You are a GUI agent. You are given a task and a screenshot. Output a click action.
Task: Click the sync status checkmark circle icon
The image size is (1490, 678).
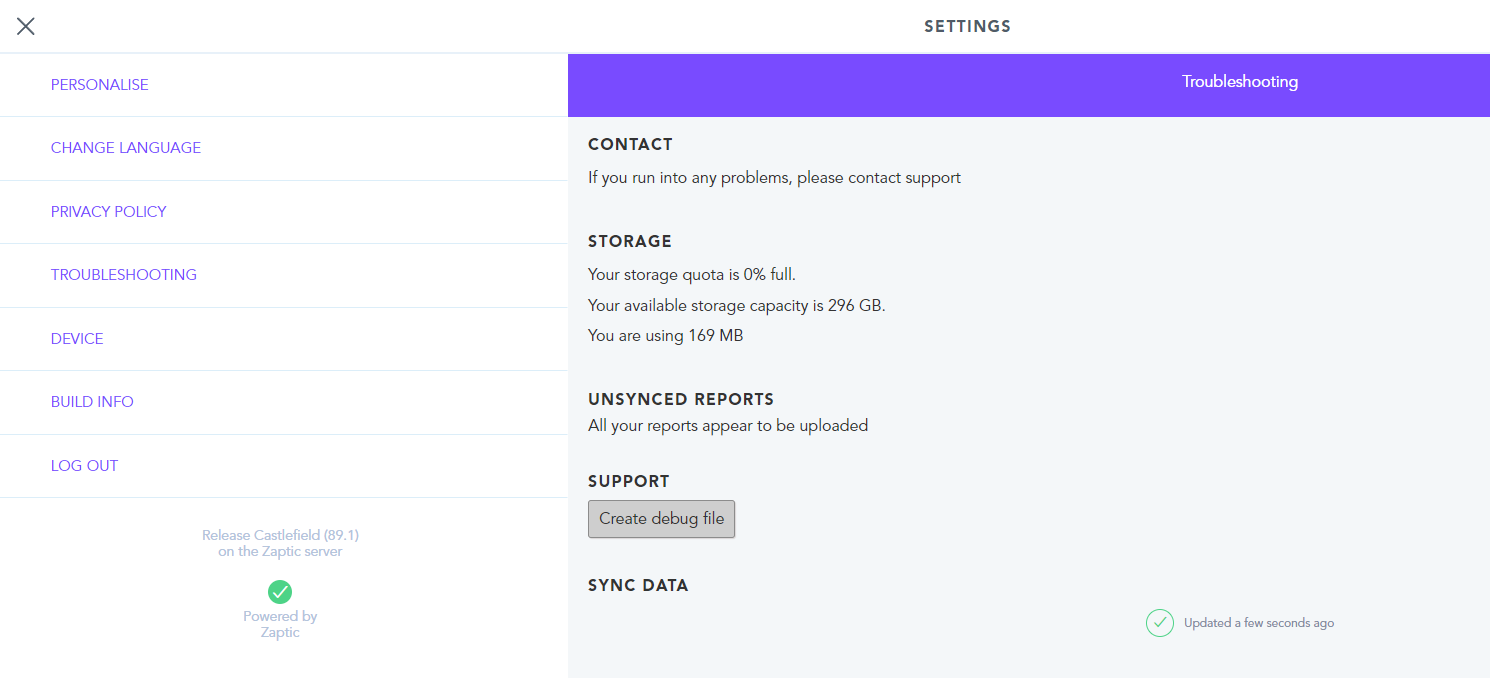[1160, 623]
